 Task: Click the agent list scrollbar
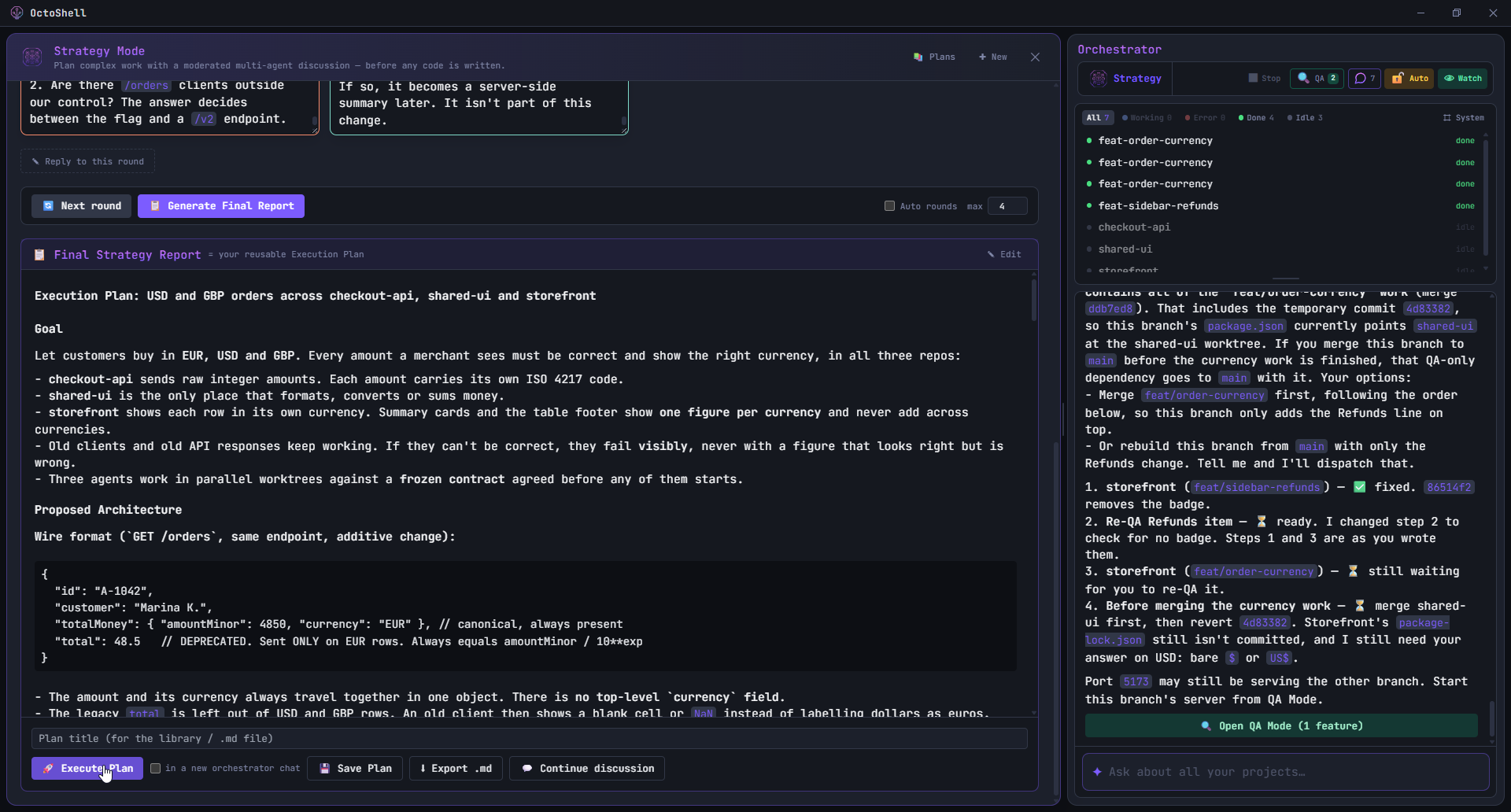pos(1486,197)
